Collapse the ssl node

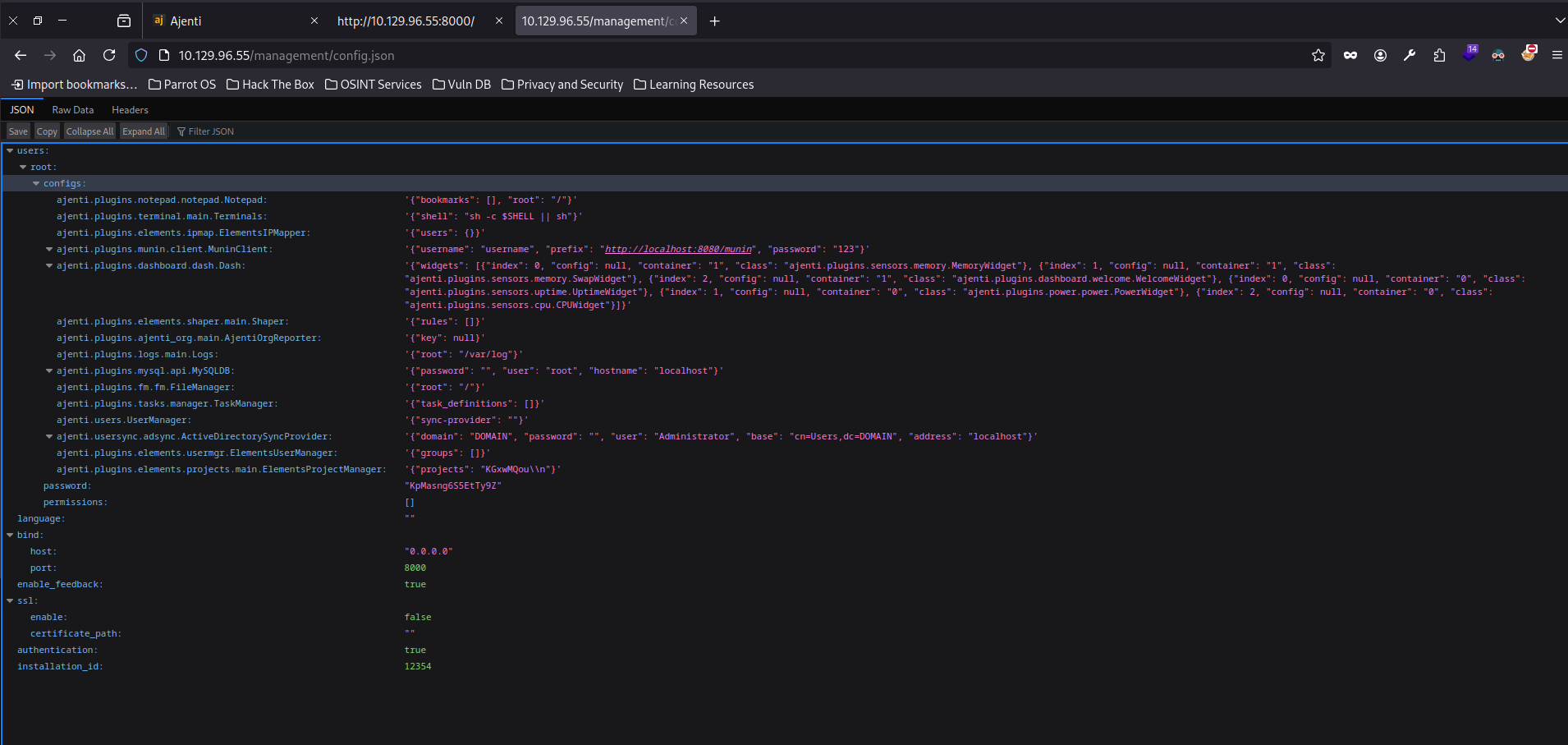tap(10, 601)
